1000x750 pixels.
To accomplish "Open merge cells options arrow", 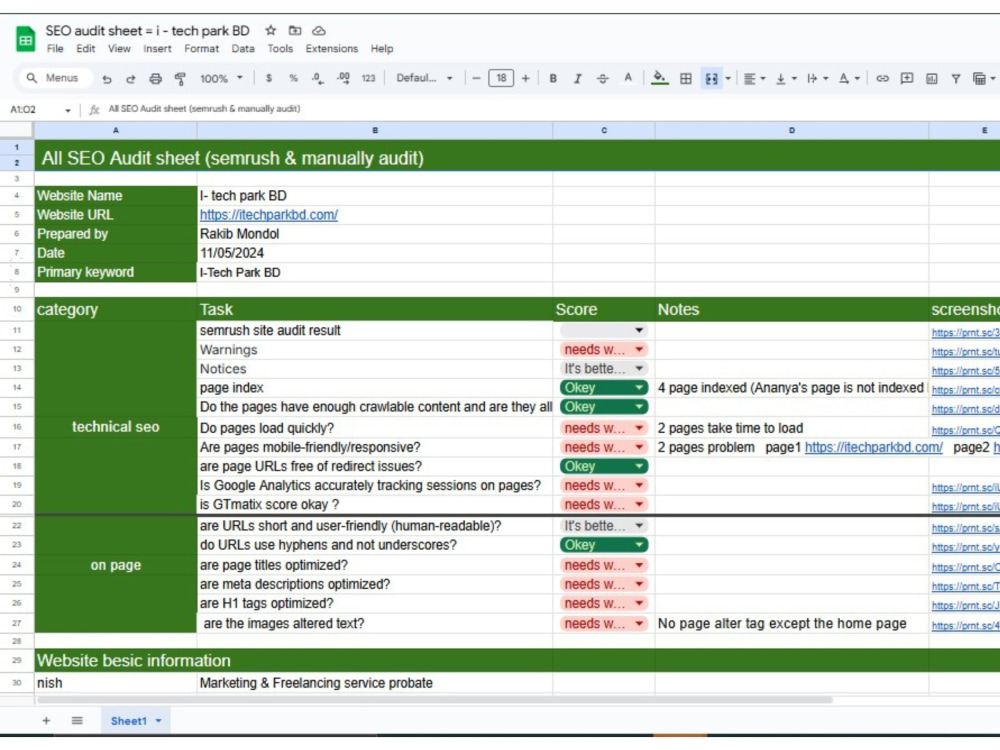I will coord(728,78).
